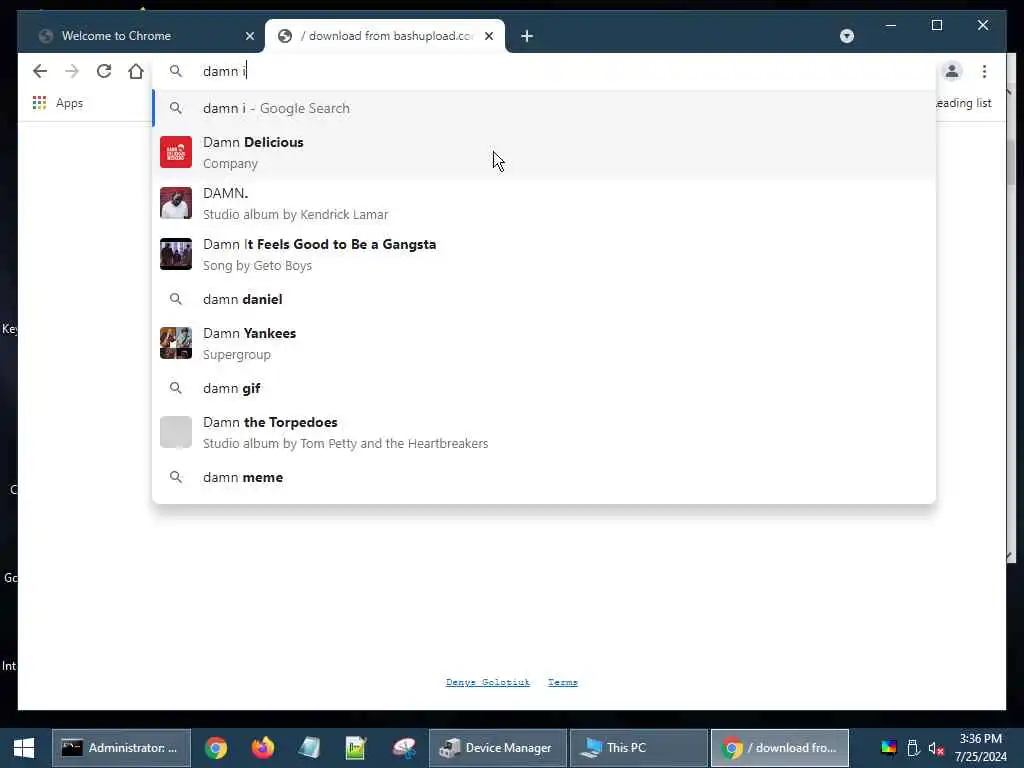The height and width of the screenshot is (768, 1024).
Task: Select Damn Yankees supergroup suggestion
Action: tap(544, 344)
